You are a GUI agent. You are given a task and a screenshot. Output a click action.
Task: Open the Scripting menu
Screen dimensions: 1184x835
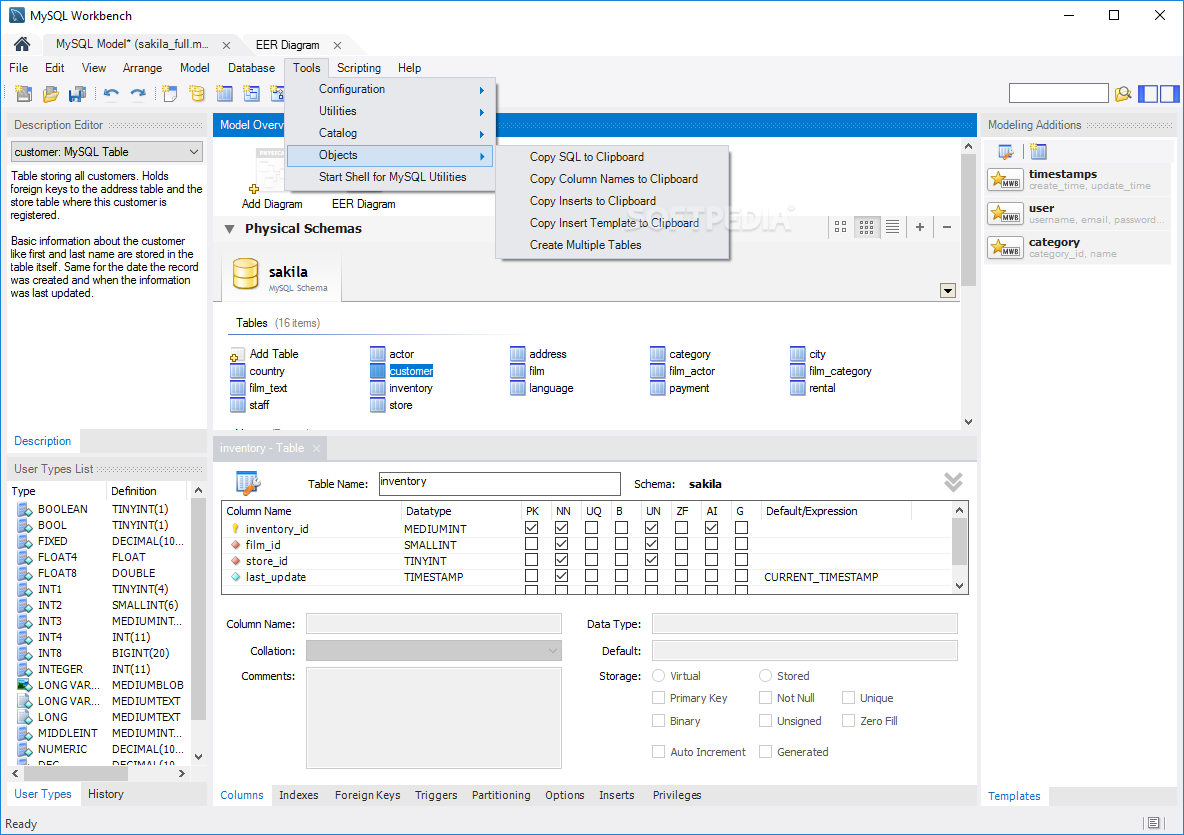pyautogui.click(x=359, y=68)
